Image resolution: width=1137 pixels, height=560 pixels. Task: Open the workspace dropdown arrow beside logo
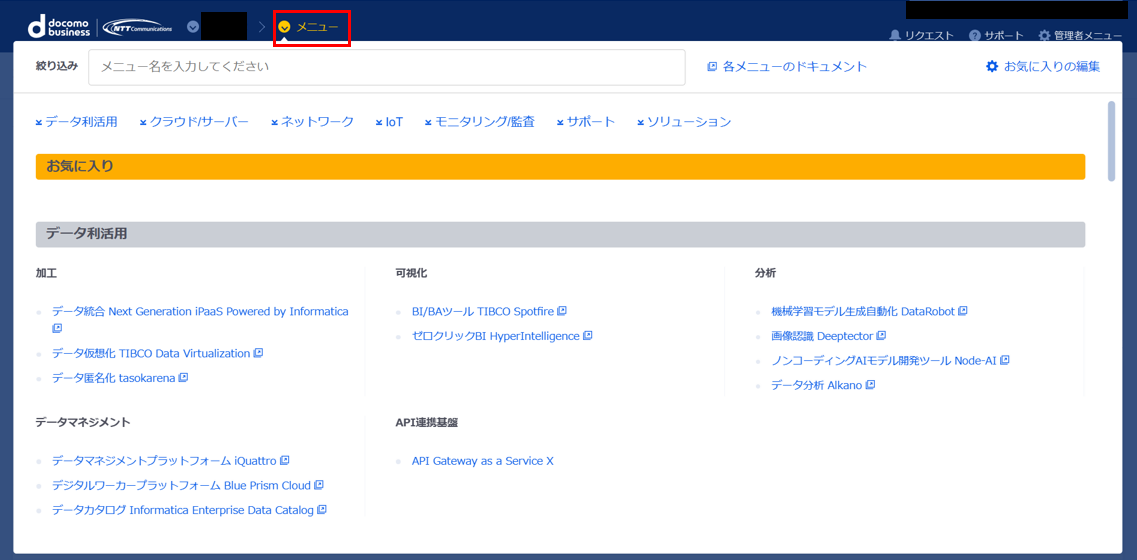tap(193, 27)
